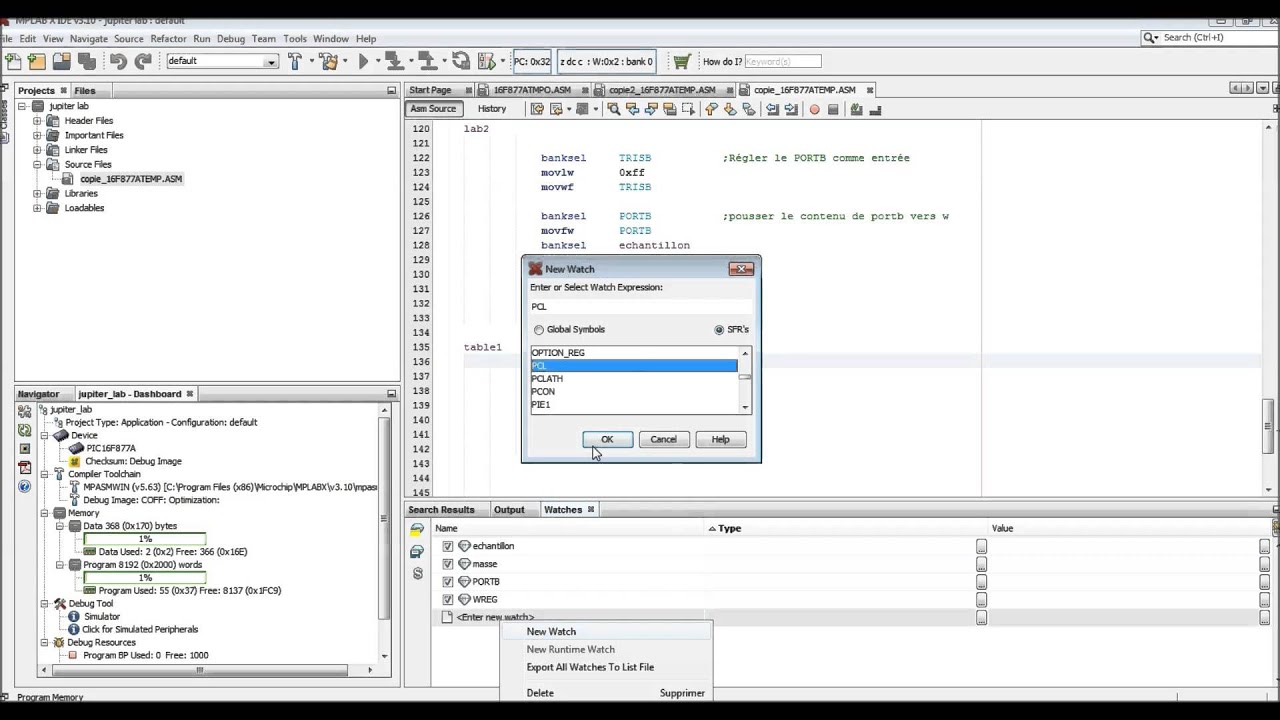Click the yellow new watch icon in Watches panel
Viewport: 1280px width, 720px height.
(x=417, y=529)
